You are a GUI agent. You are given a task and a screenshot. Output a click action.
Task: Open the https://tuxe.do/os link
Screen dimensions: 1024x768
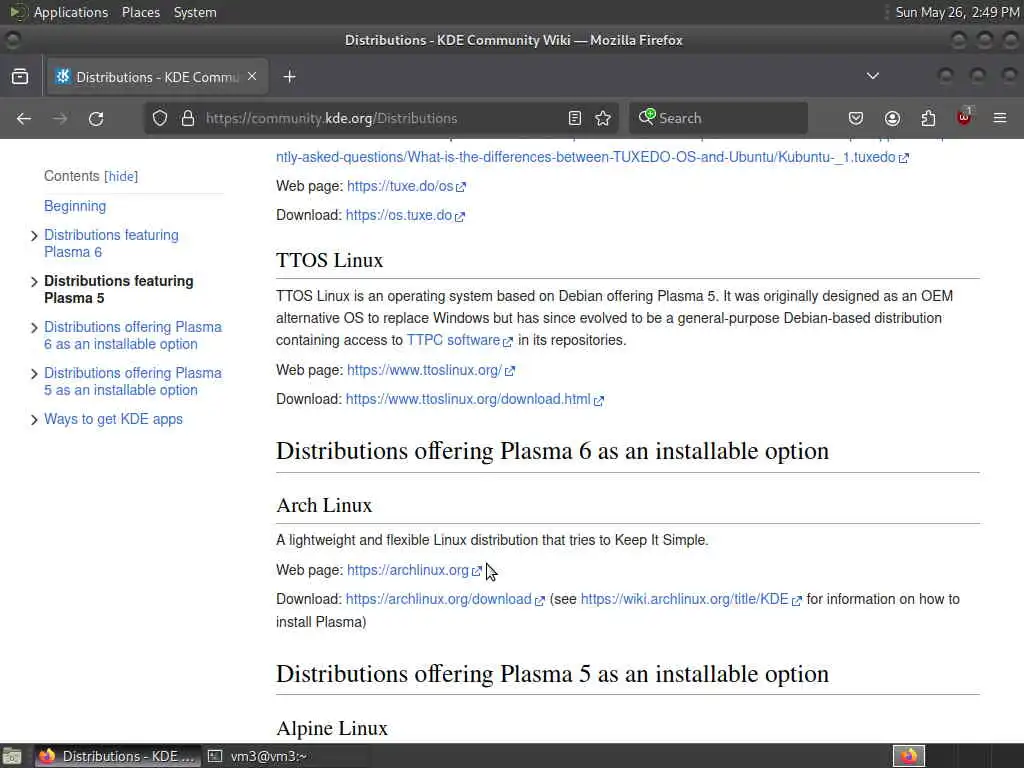point(406,186)
